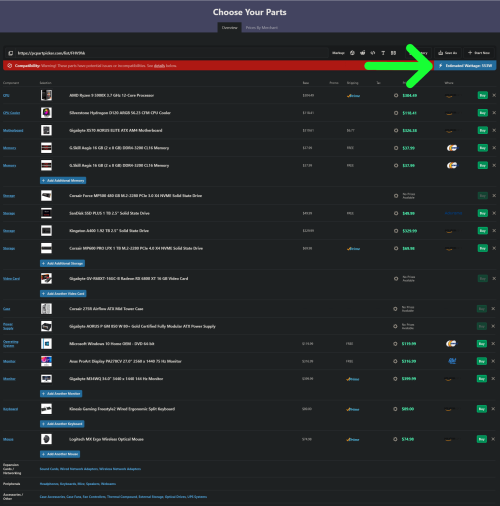The height and width of the screenshot is (506, 500).
Task: Switch to the Overview tab
Action: 229,28
